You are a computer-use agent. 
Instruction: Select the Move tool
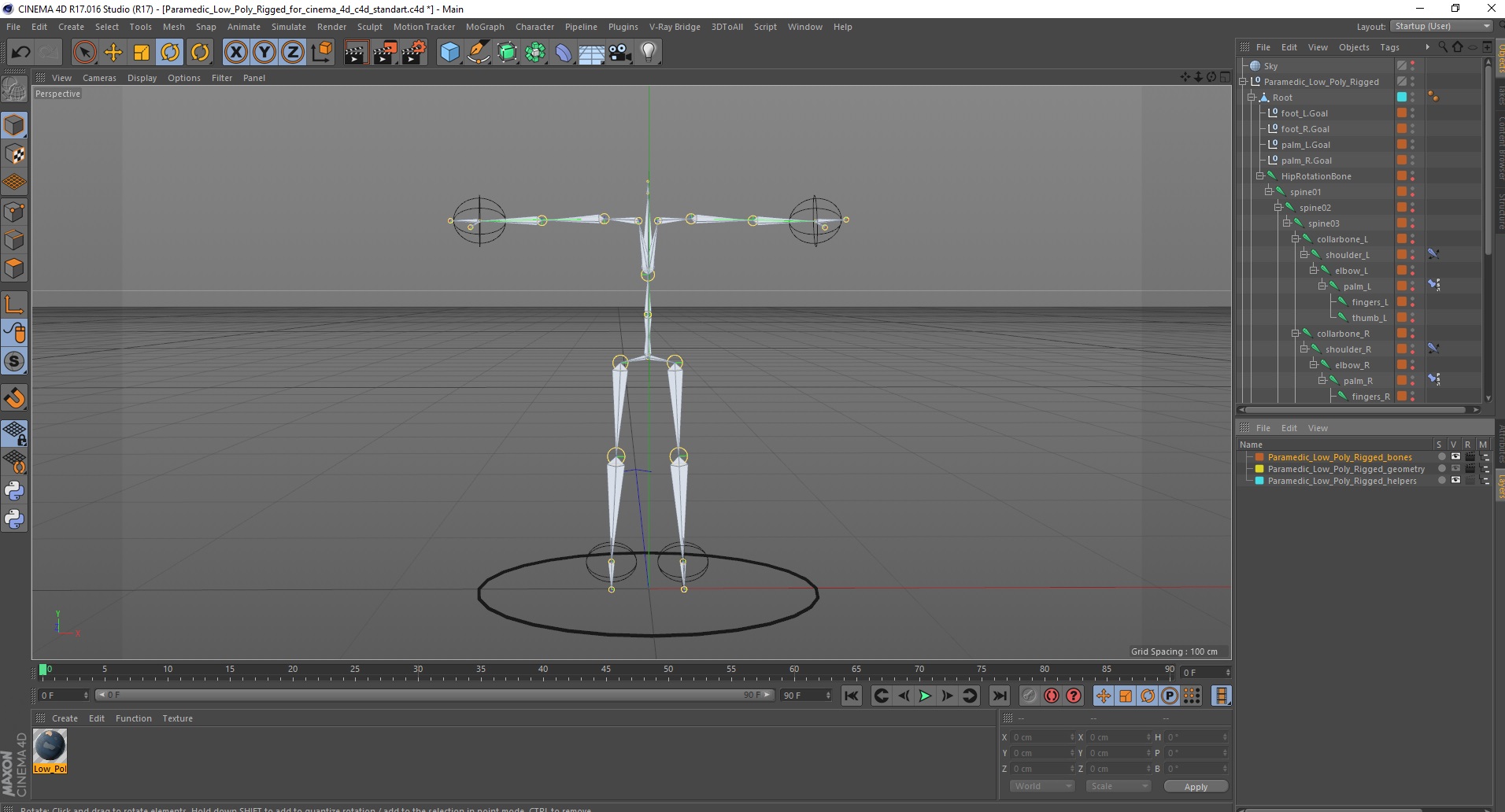point(113,53)
